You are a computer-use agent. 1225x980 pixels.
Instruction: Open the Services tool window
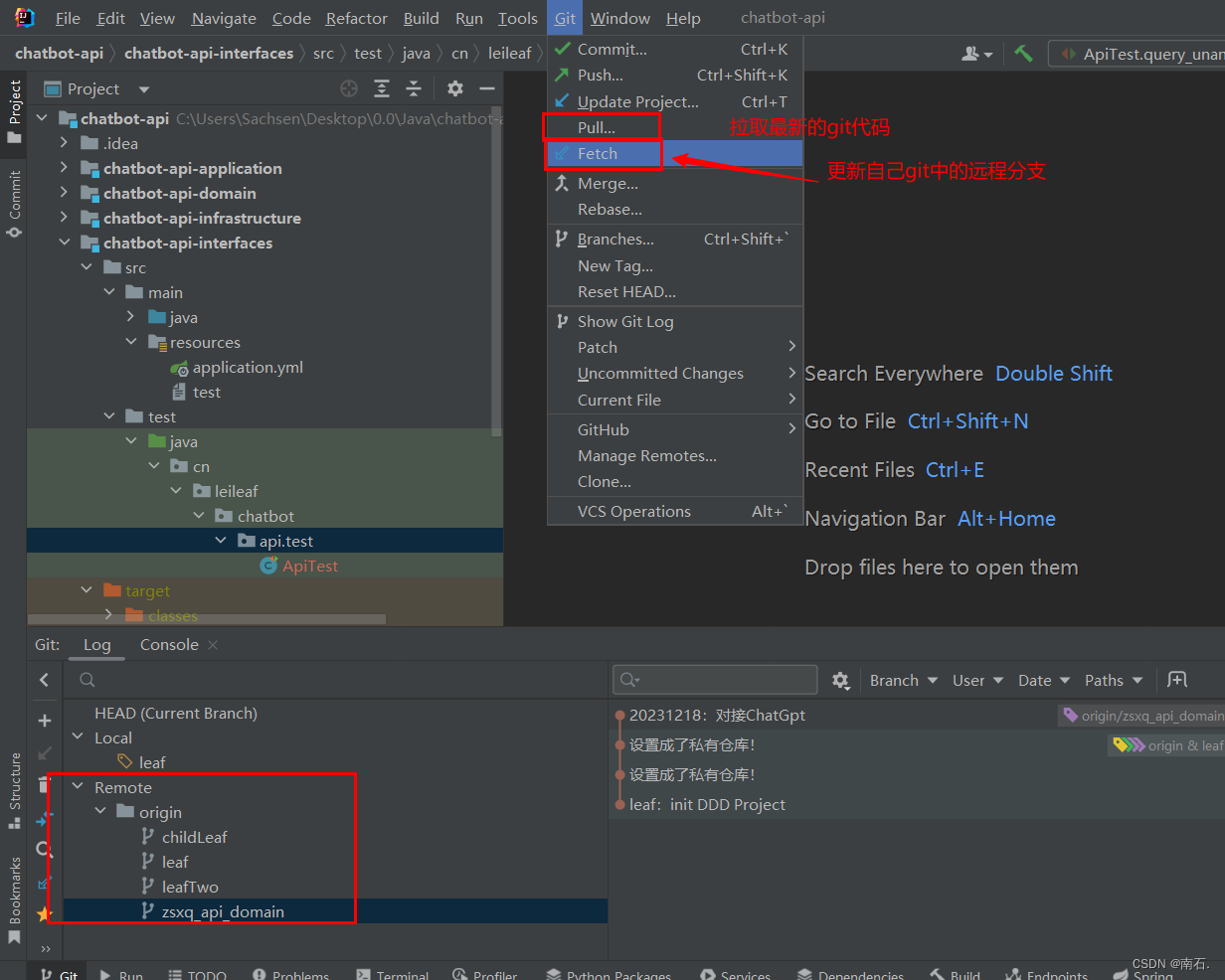(x=736, y=975)
